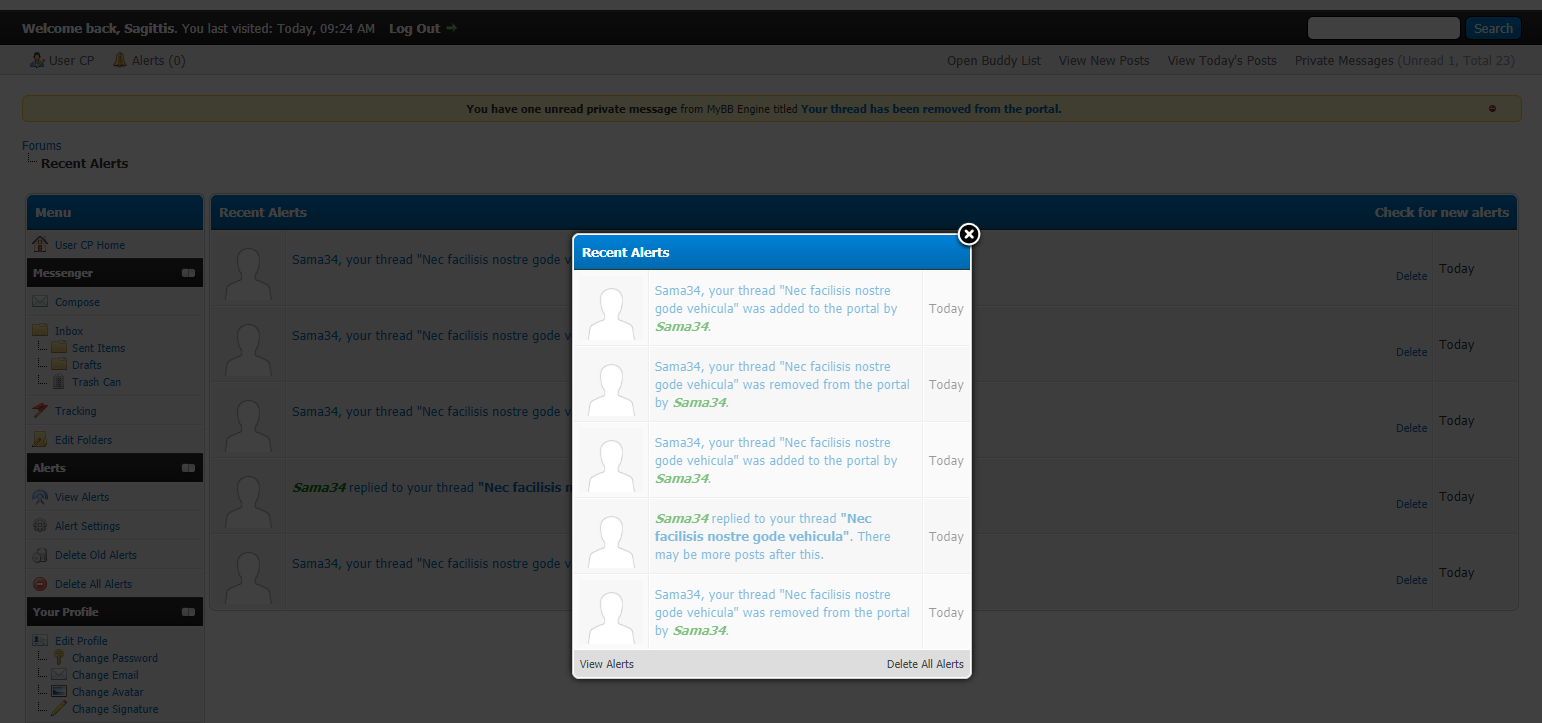
Task: Click the first alert's avatar in popup
Action: tap(611, 309)
